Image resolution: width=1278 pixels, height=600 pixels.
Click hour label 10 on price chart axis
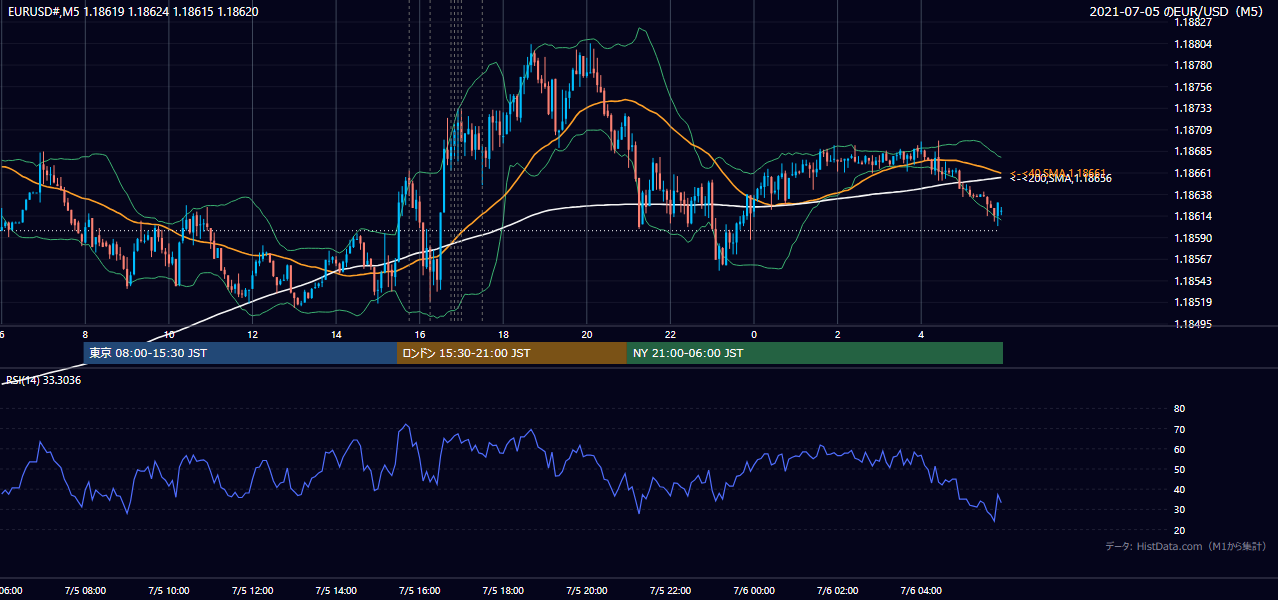(x=169, y=334)
